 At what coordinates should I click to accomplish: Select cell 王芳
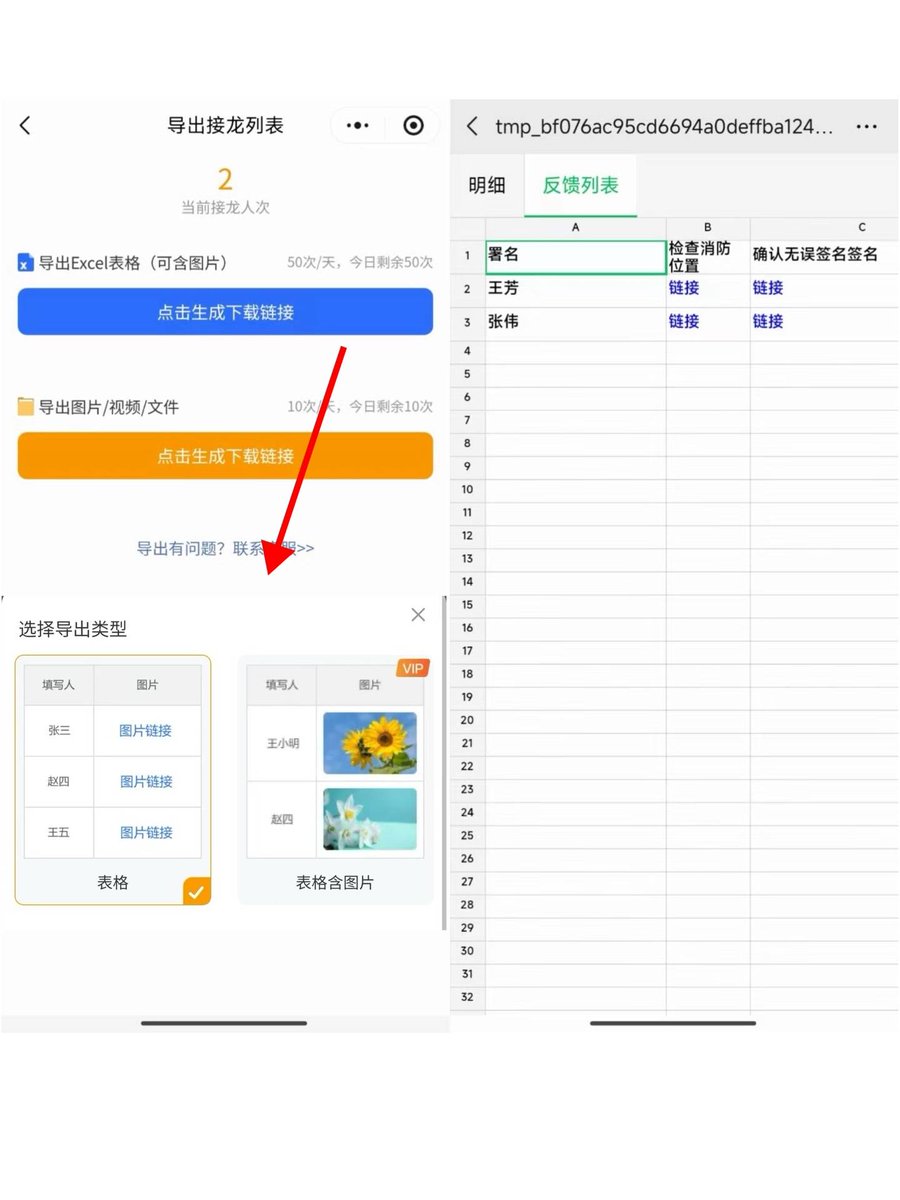tap(576, 289)
